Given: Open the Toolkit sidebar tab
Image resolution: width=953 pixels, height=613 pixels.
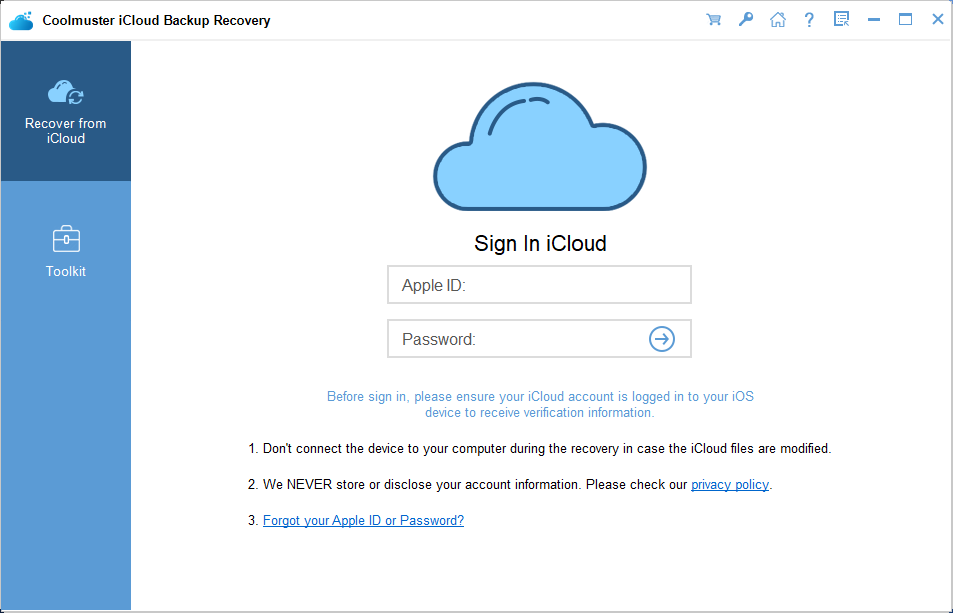Looking at the screenshot, I should tap(66, 251).
